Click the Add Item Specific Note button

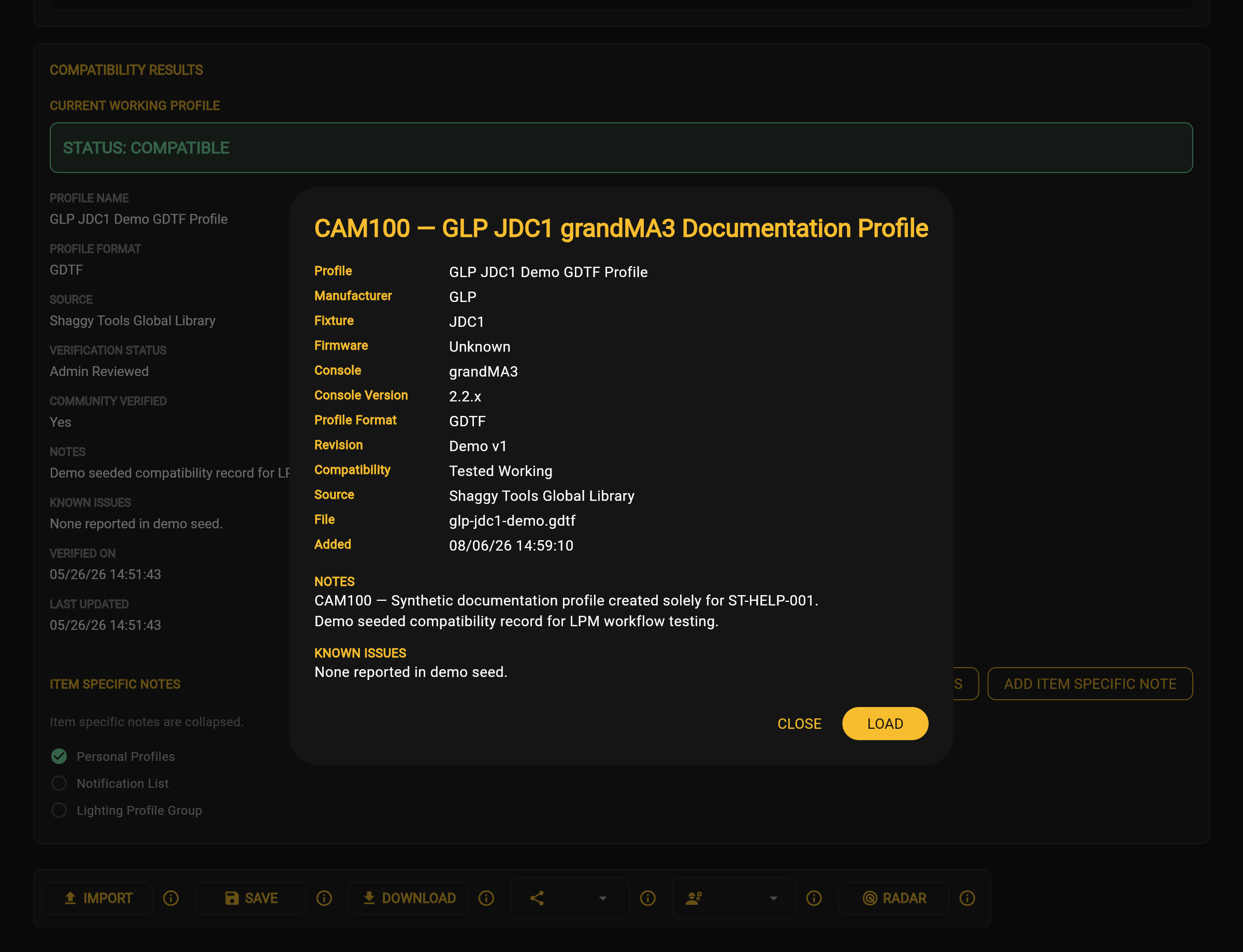tap(1090, 683)
